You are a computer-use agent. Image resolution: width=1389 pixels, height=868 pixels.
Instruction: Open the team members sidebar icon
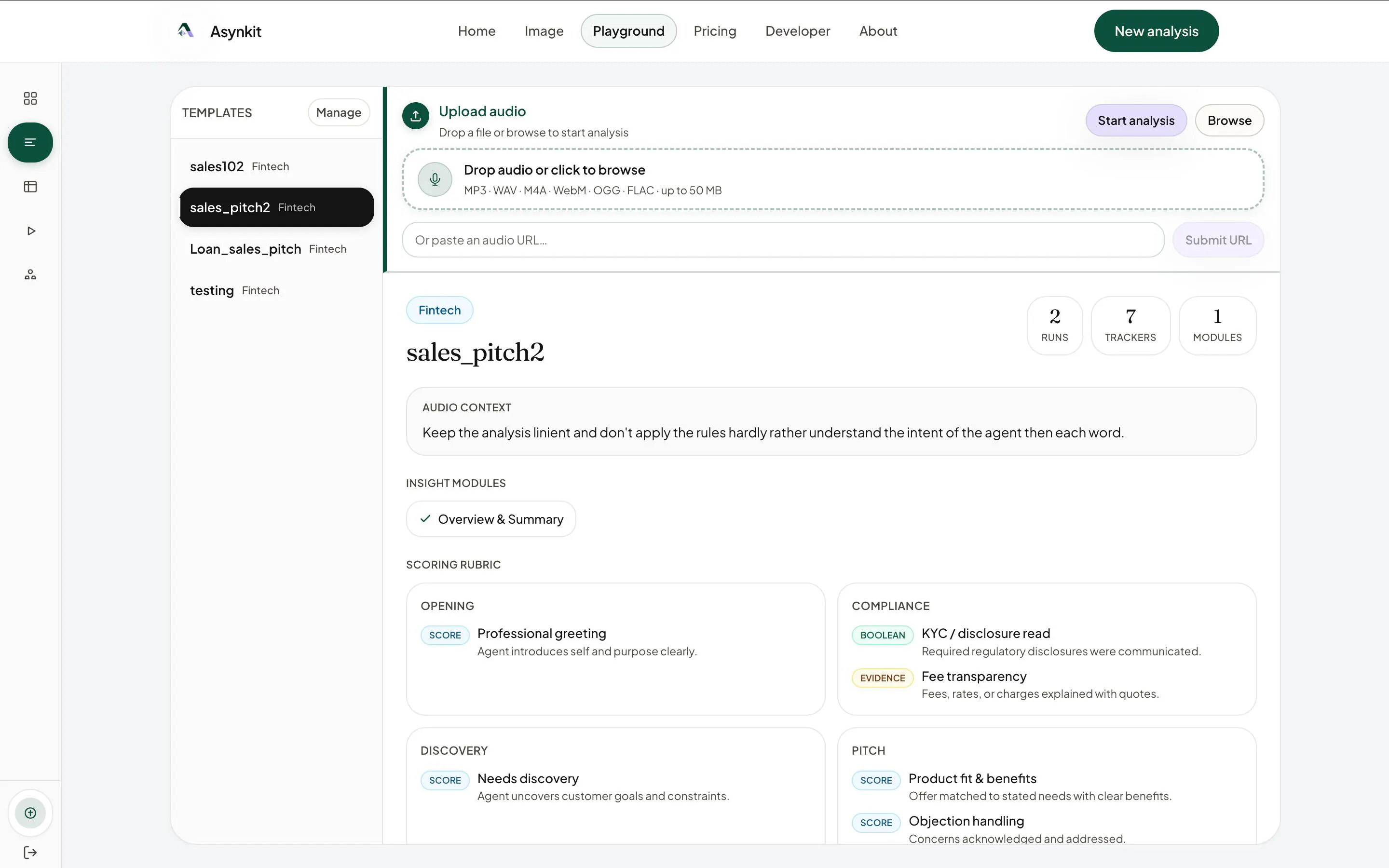pos(30,275)
